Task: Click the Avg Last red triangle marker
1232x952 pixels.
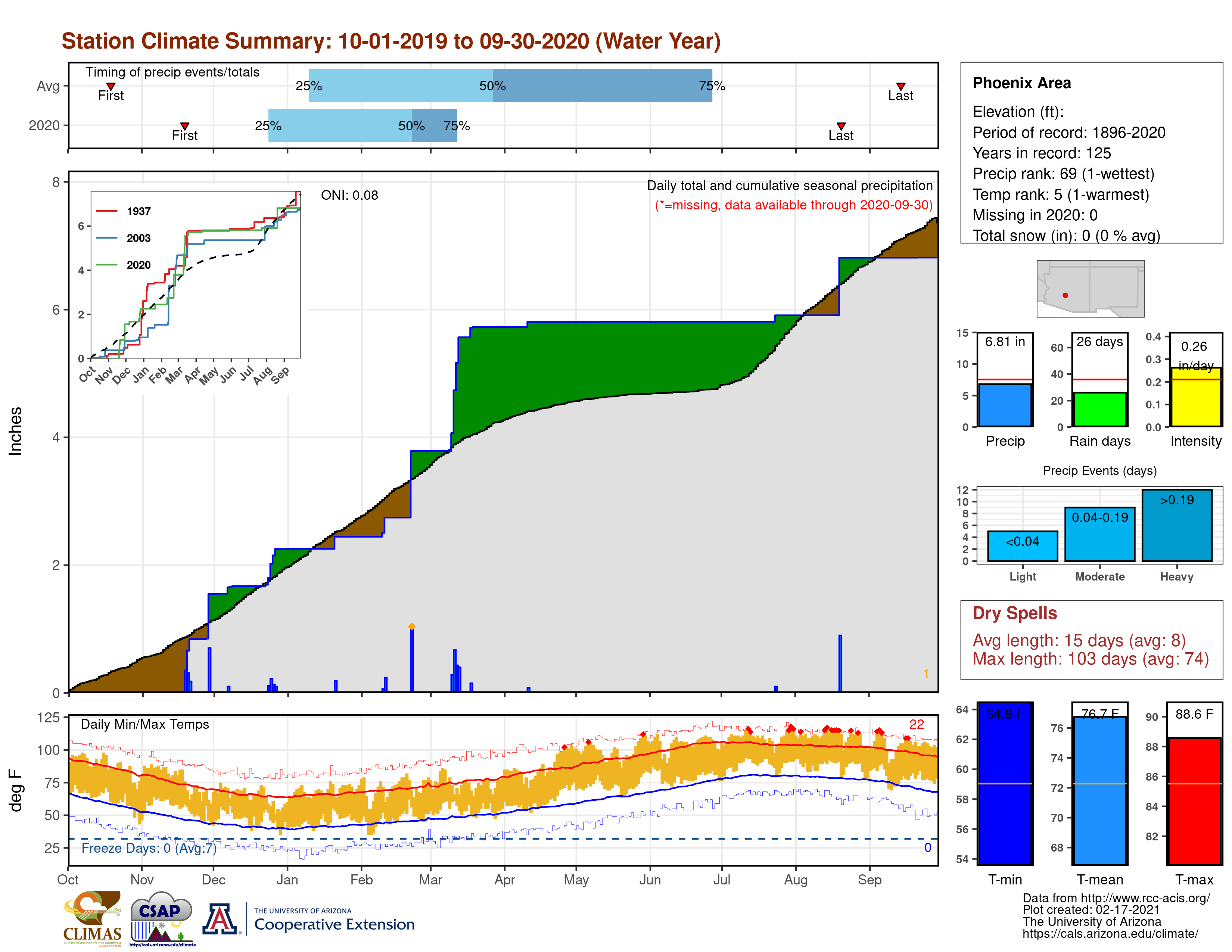Action: 901,86
